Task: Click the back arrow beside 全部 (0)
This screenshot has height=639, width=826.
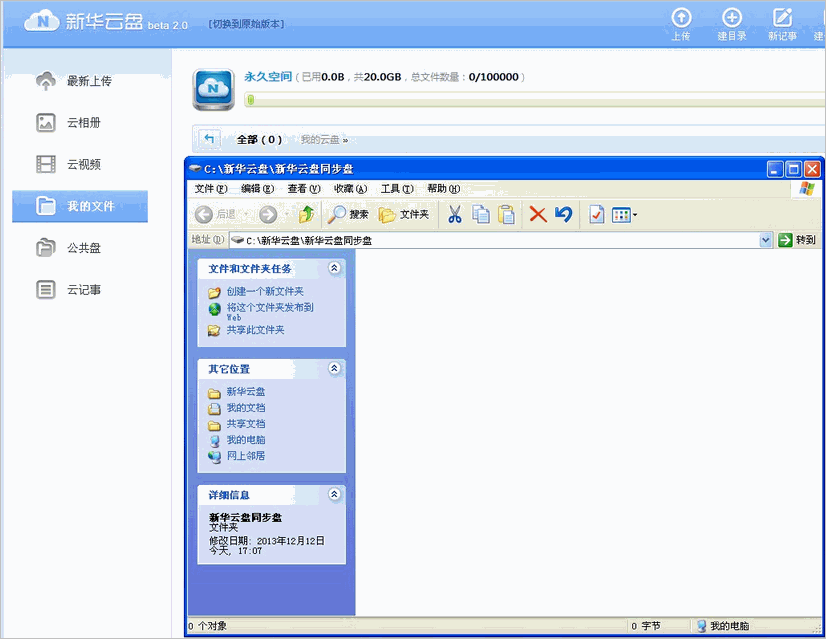Action: [x=209, y=139]
